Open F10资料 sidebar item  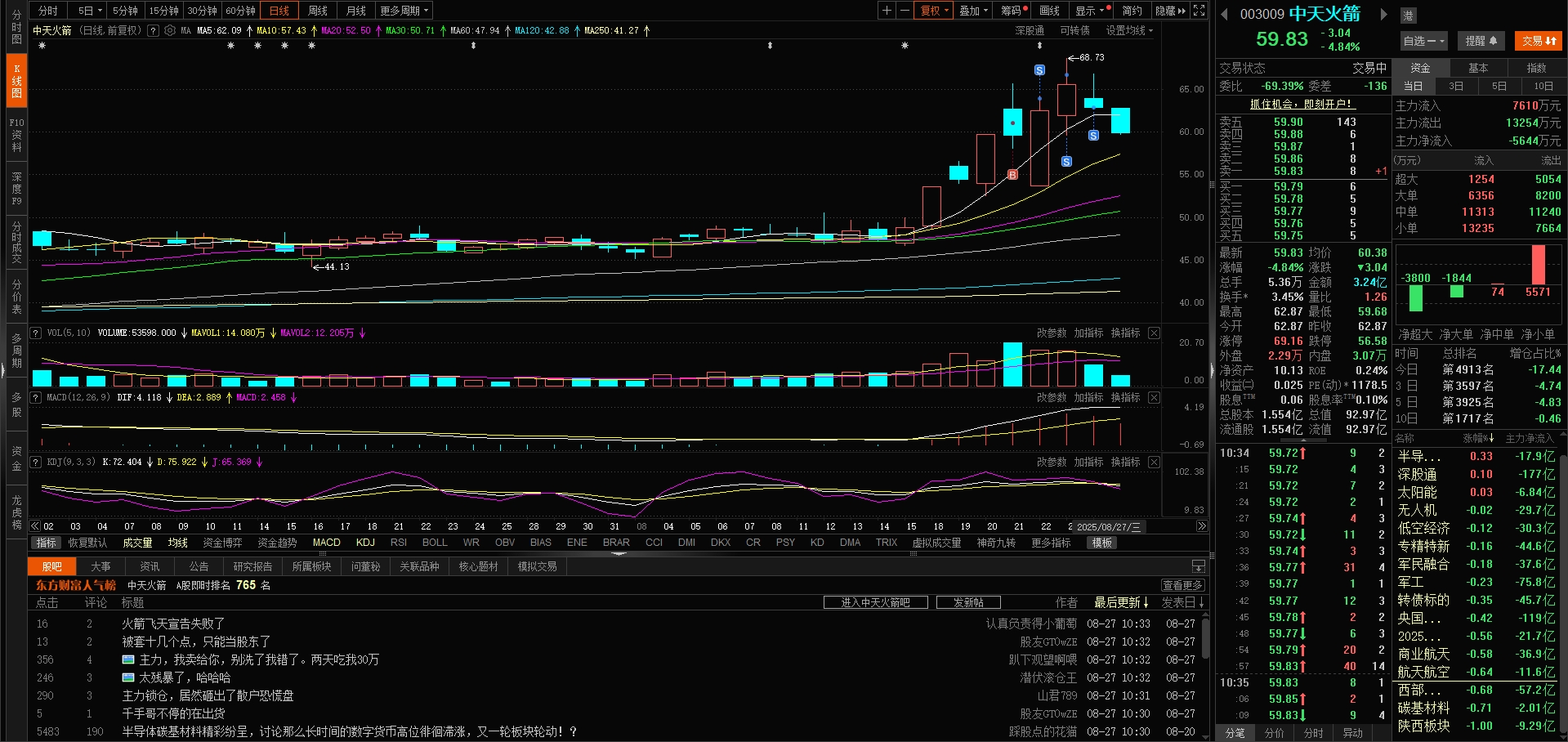click(16, 135)
